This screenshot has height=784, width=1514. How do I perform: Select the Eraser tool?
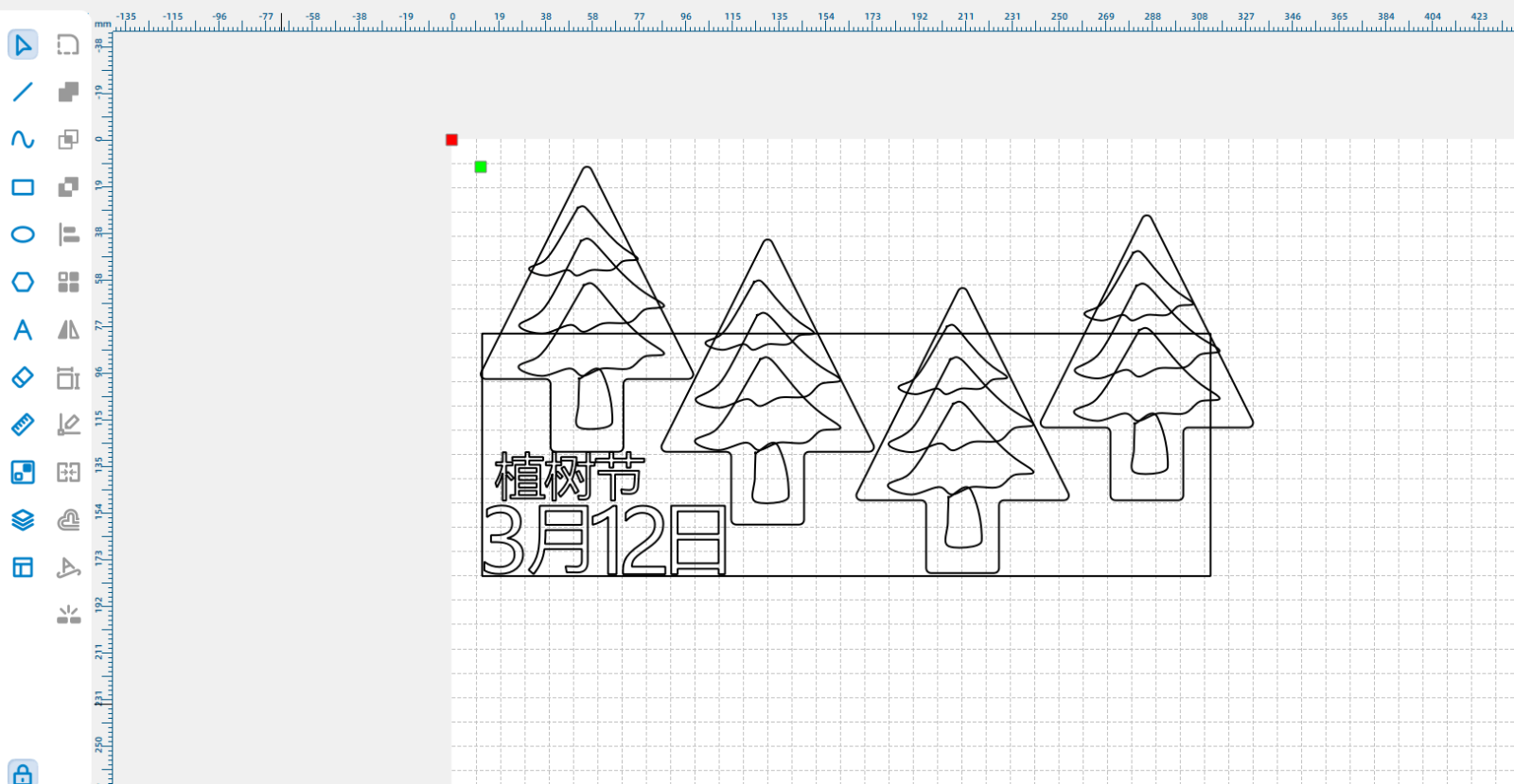pos(23,377)
